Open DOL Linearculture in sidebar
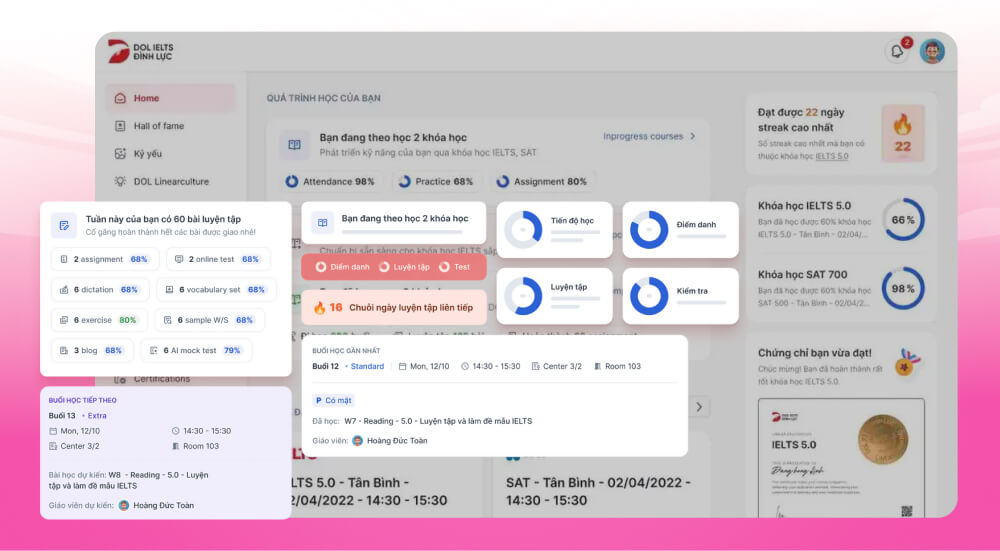1000x551 pixels. pyautogui.click(x=161, y=182)
